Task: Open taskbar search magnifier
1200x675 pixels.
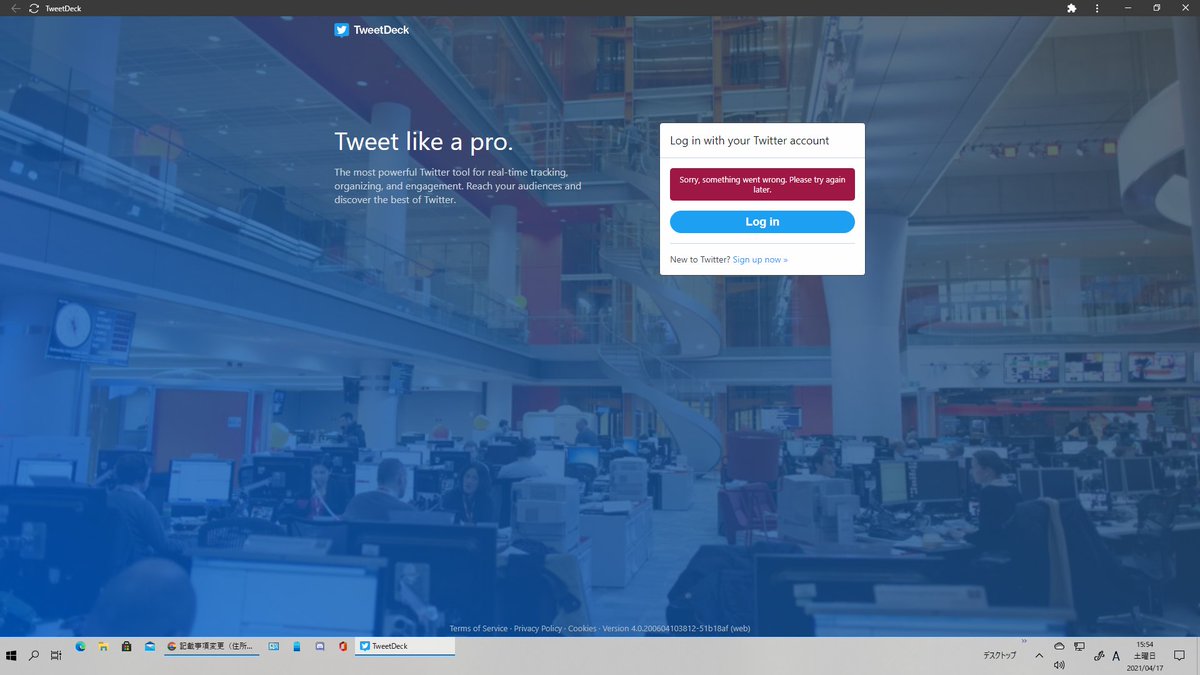Action: (34, 655)
